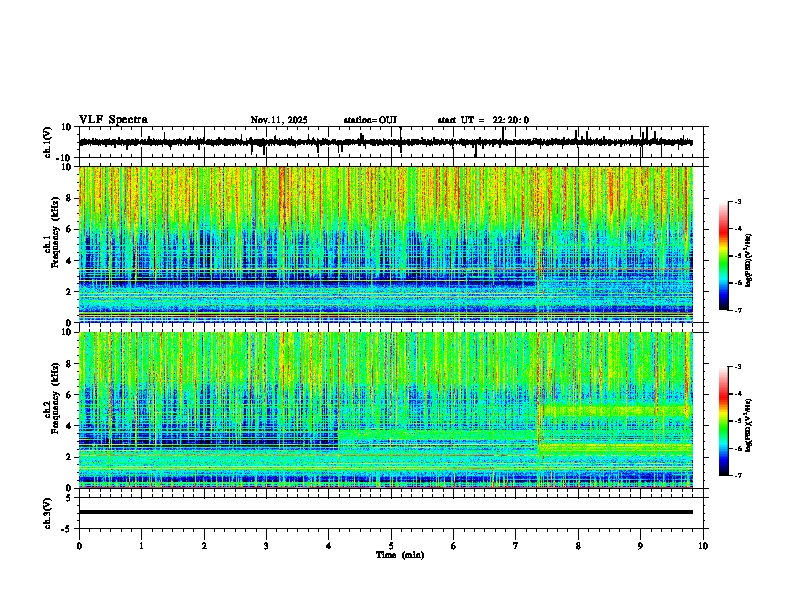Click the ch.2 color bar log(PSD) label
This screenshot has width=792, height=612.
tap(750, 425)
